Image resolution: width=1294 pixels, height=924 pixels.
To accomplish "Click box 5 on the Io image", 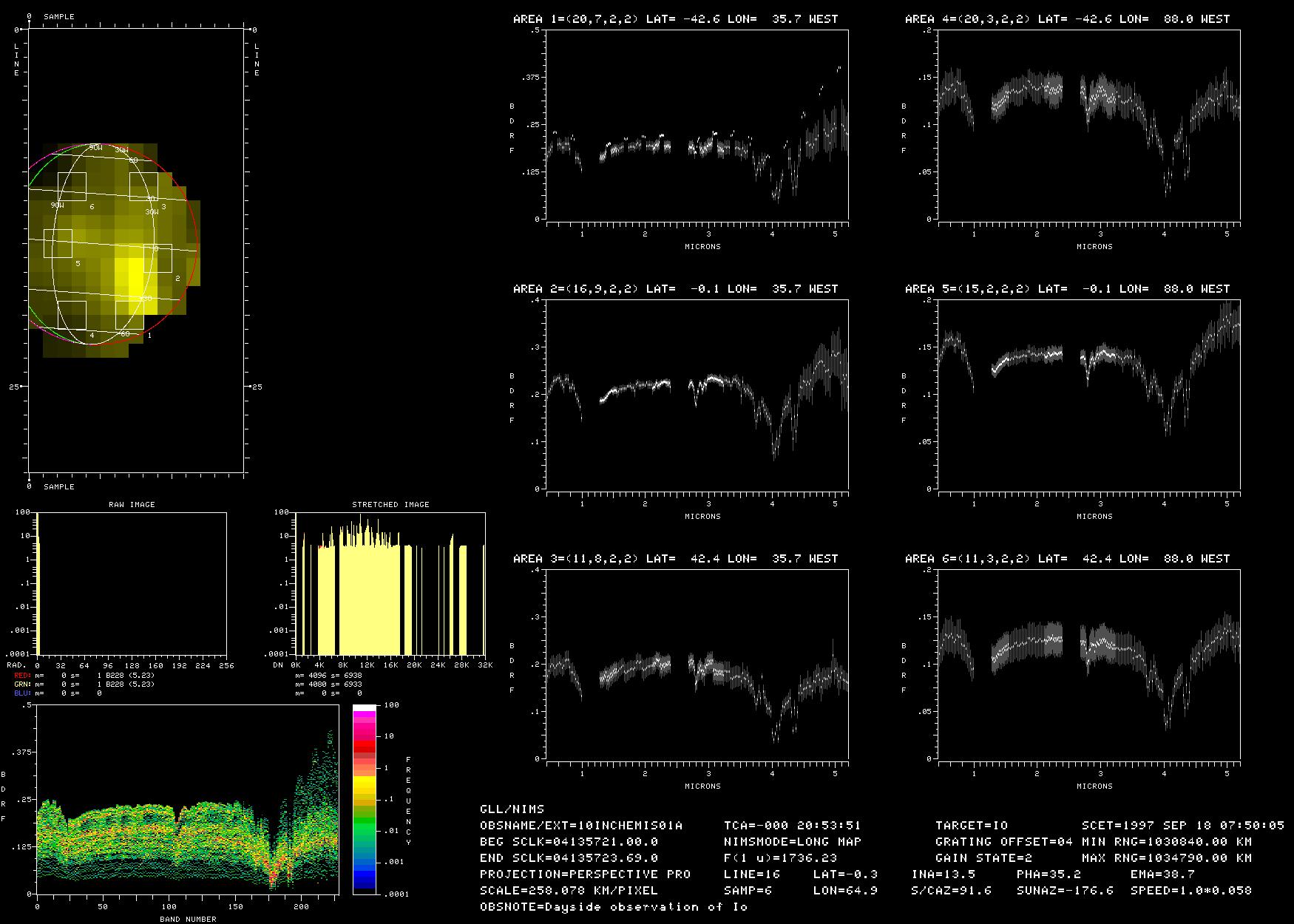I will tap(58, 243).
